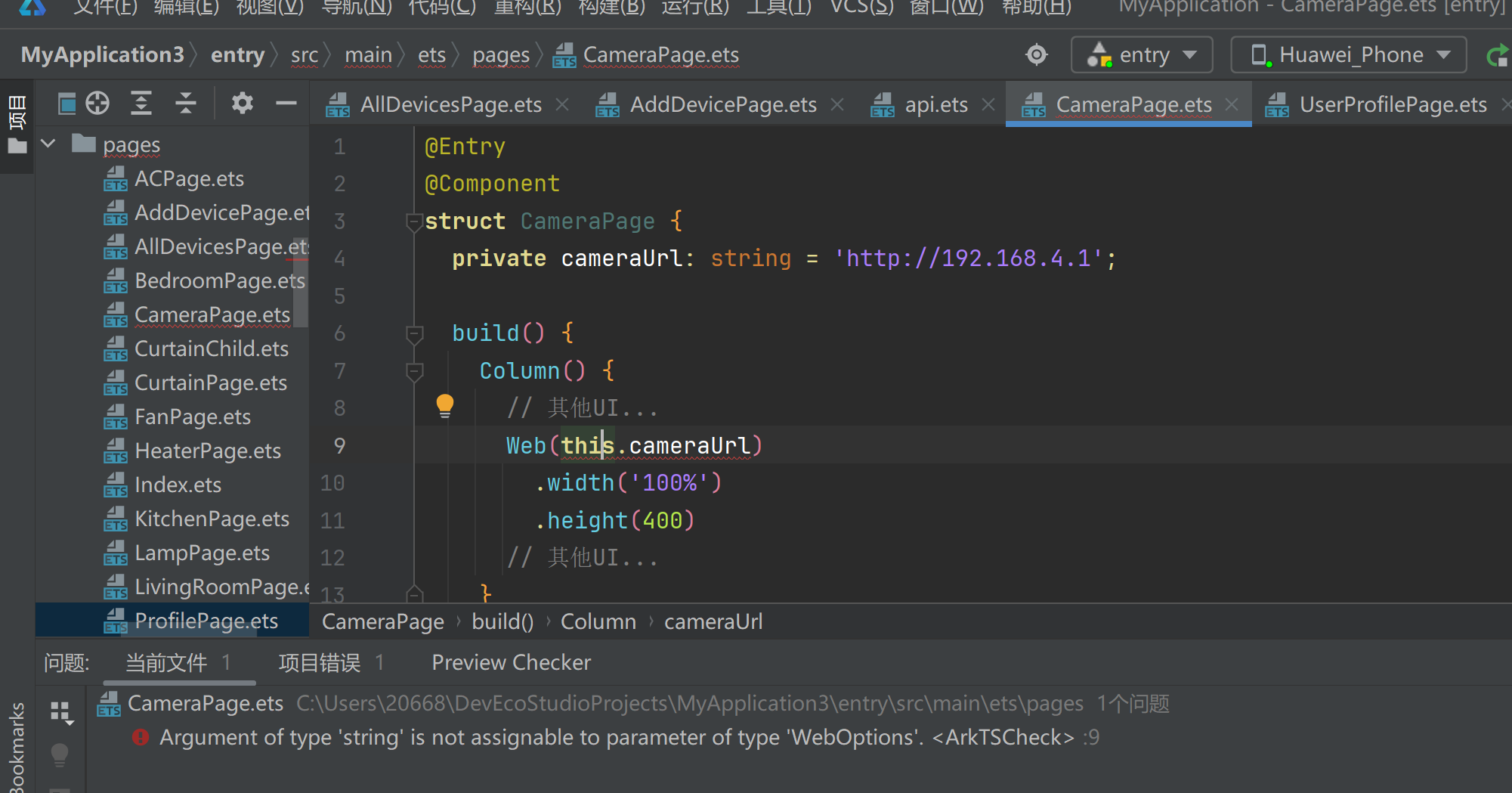The height and width of the screenshot is (793, 1512).
Task: Hide the project panel with minus icon
Action: (286, 103)
